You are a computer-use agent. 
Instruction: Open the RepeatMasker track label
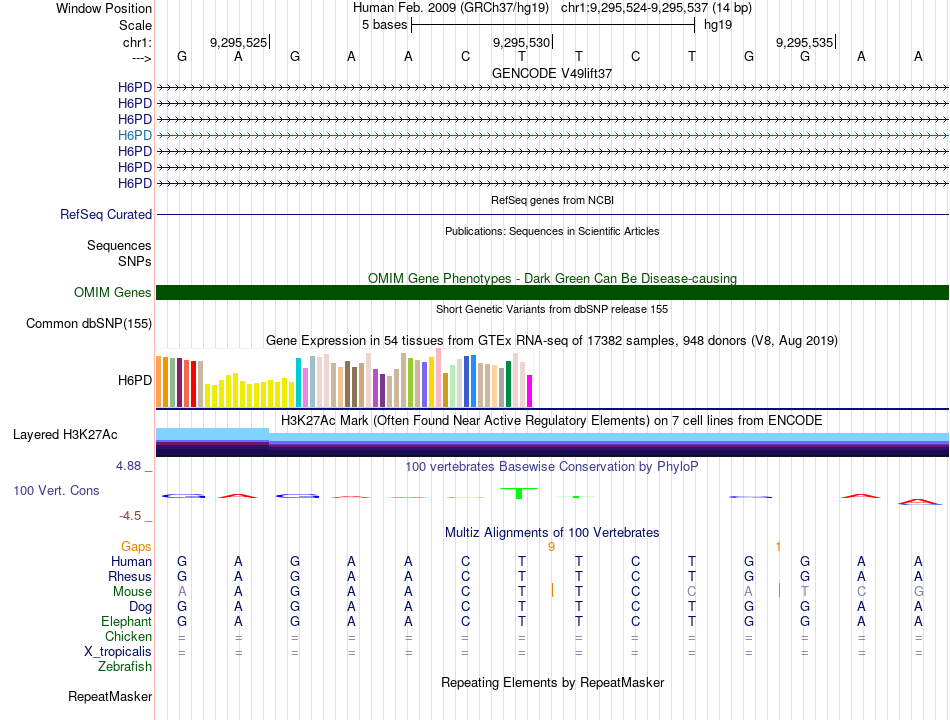pos(110,696)
